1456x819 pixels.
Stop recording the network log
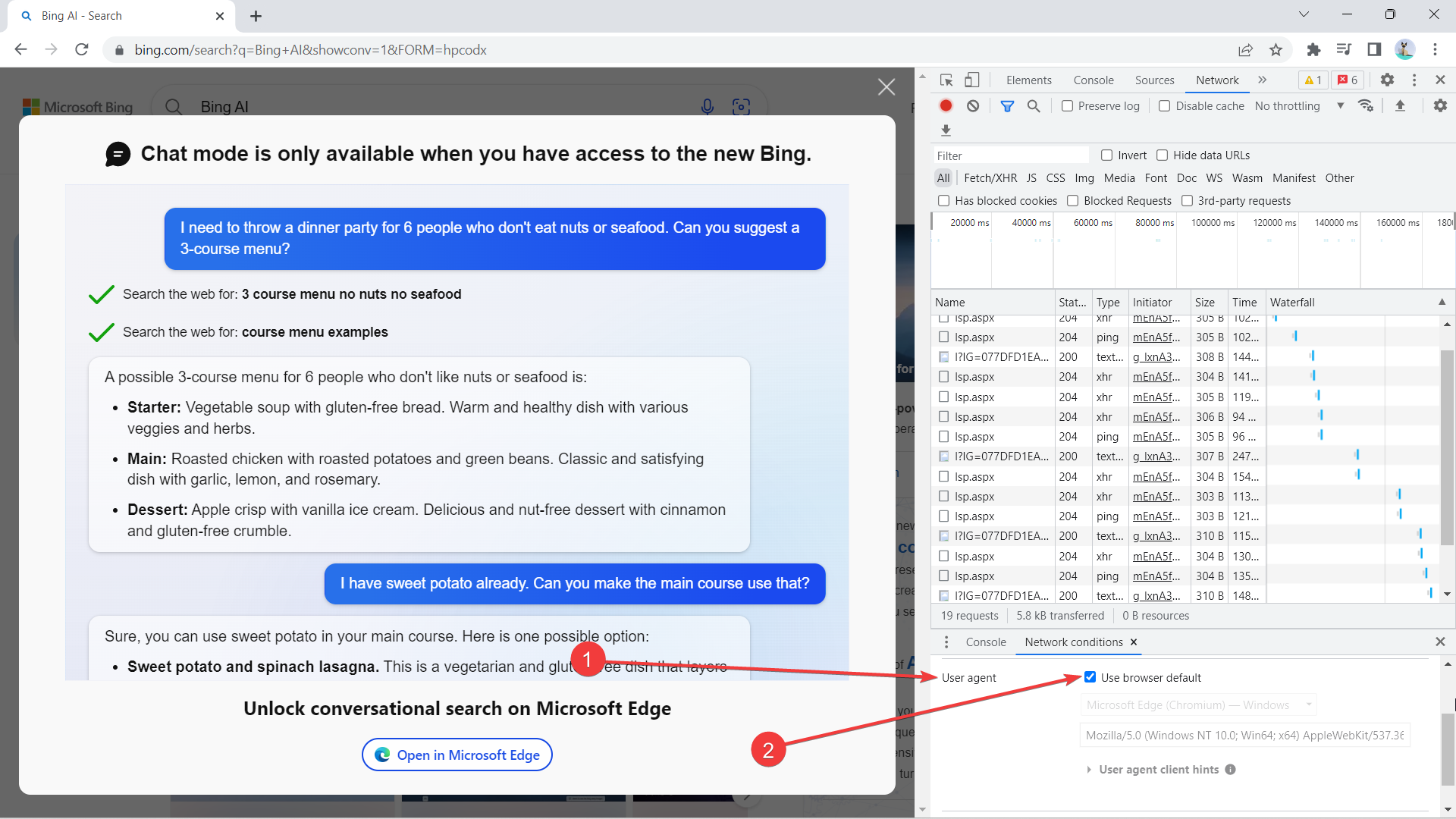(x=946, y=106)
